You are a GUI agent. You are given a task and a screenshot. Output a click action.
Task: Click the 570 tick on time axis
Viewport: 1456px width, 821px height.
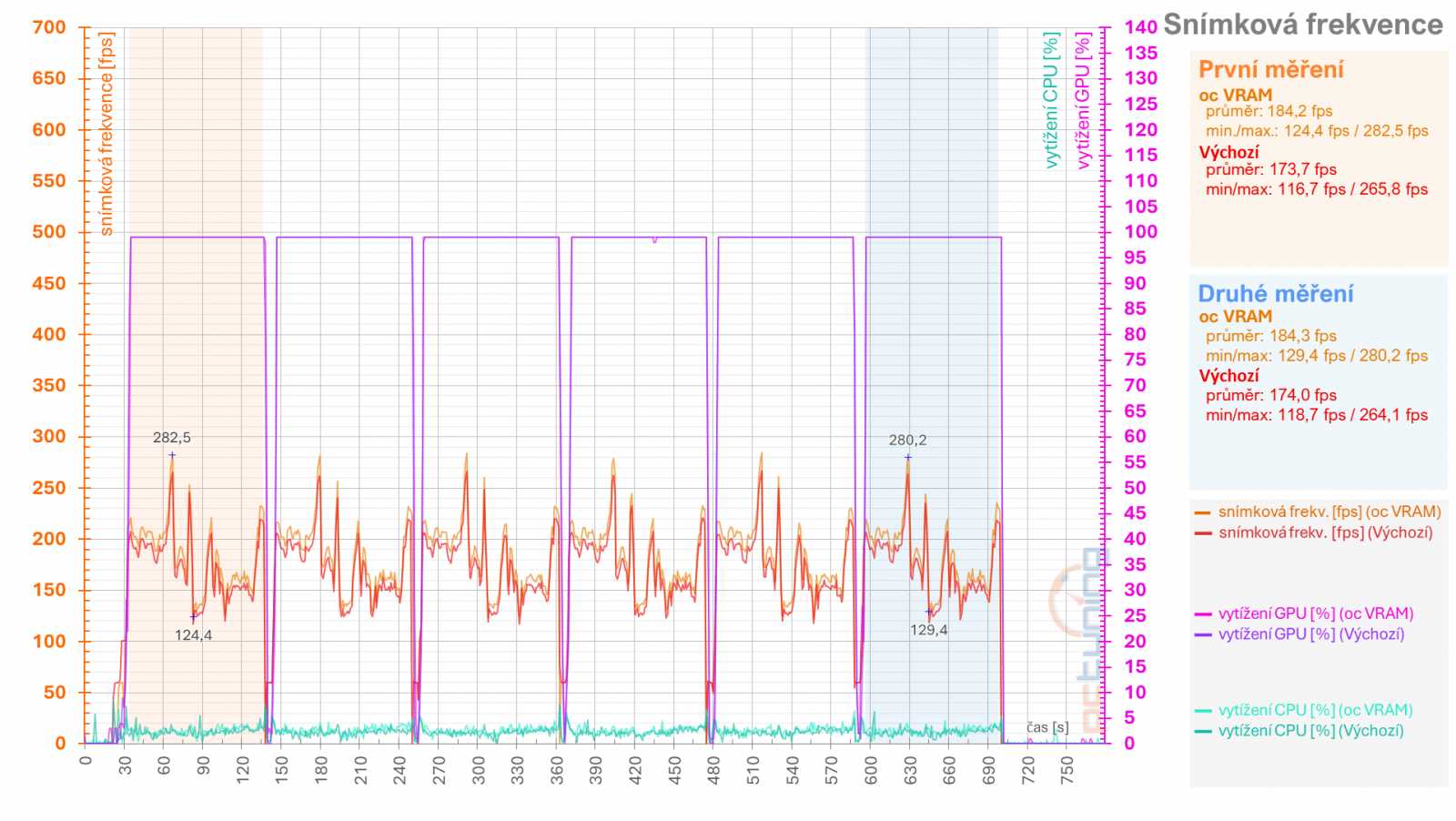click(832, 770)
